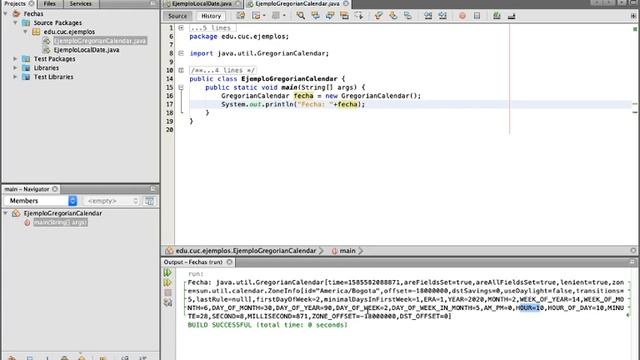Viewport: 640px width, 360px height.
Task: Collapse the Source Packages node
Action: pos(16,23)
